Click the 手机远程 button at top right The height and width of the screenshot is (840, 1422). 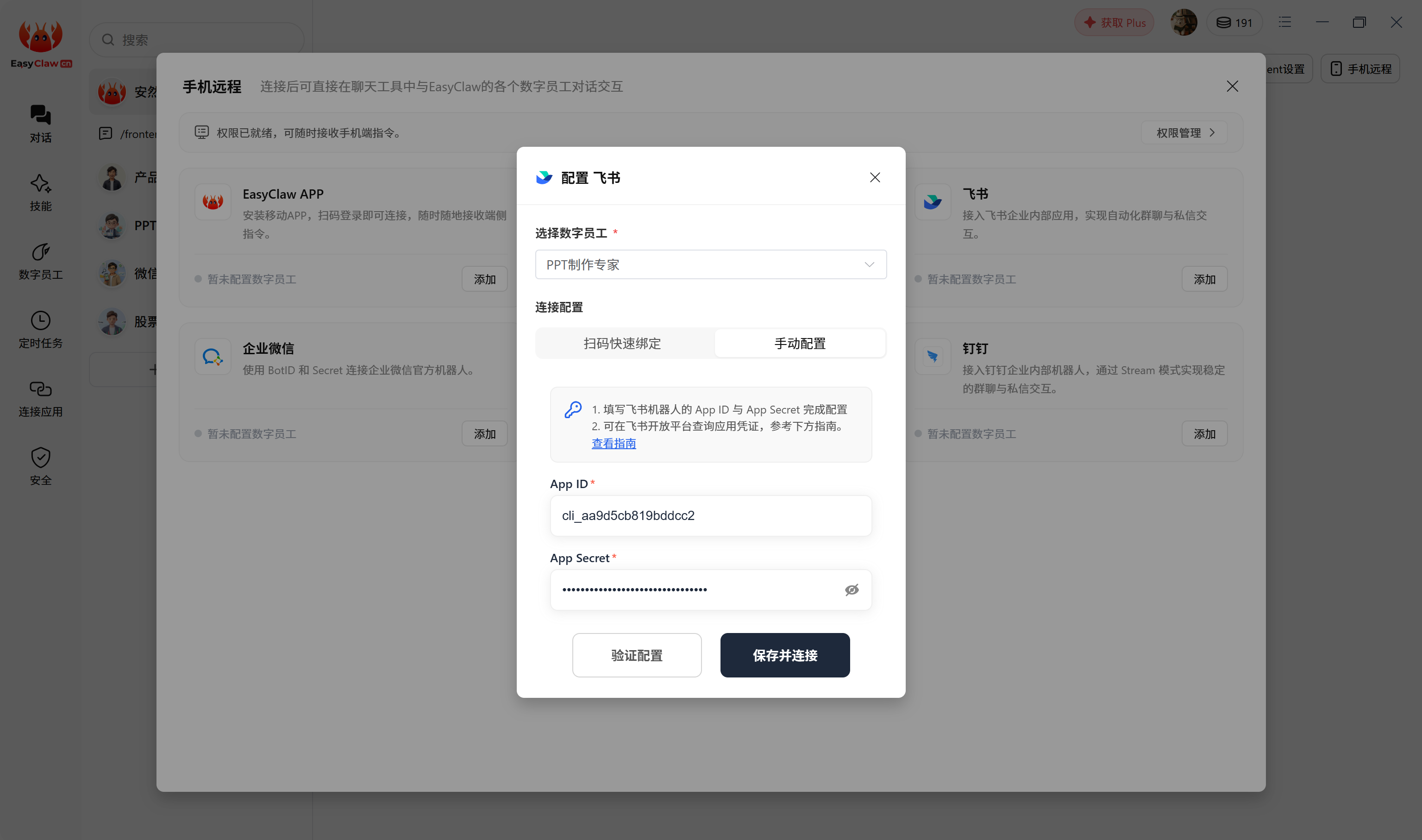click(x=1360, y=69)
